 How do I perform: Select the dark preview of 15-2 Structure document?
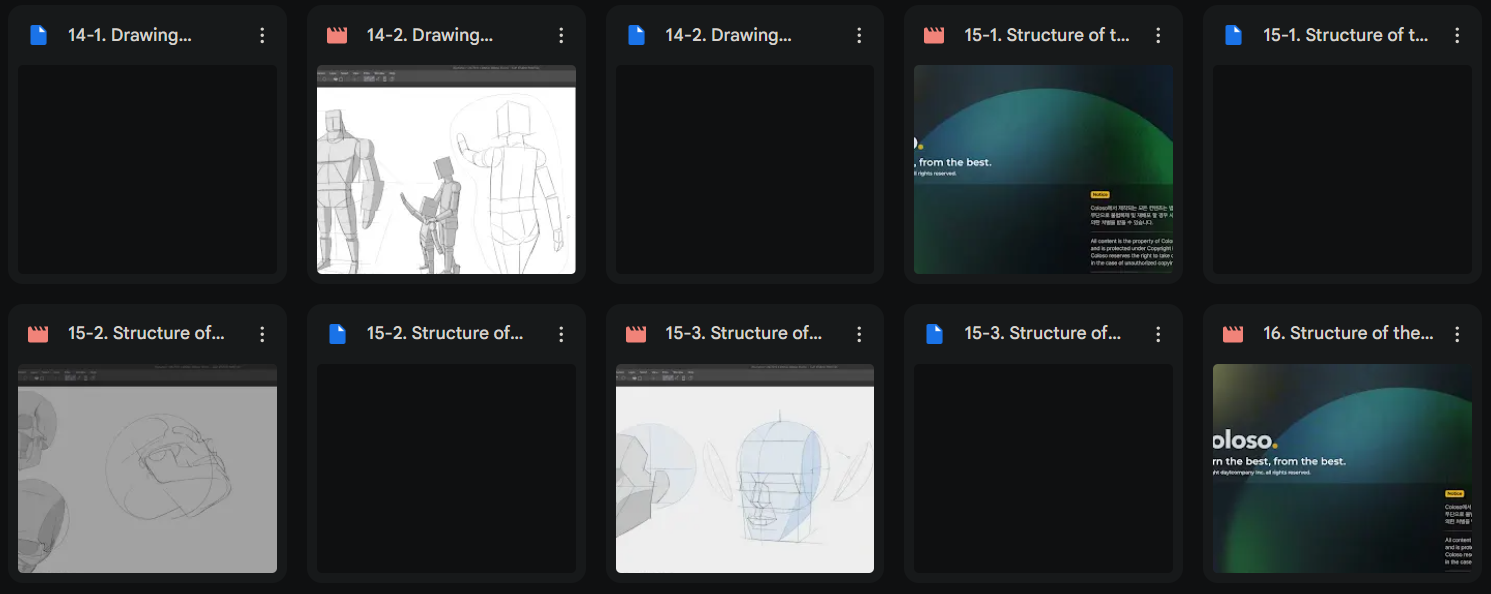[446, 469]
